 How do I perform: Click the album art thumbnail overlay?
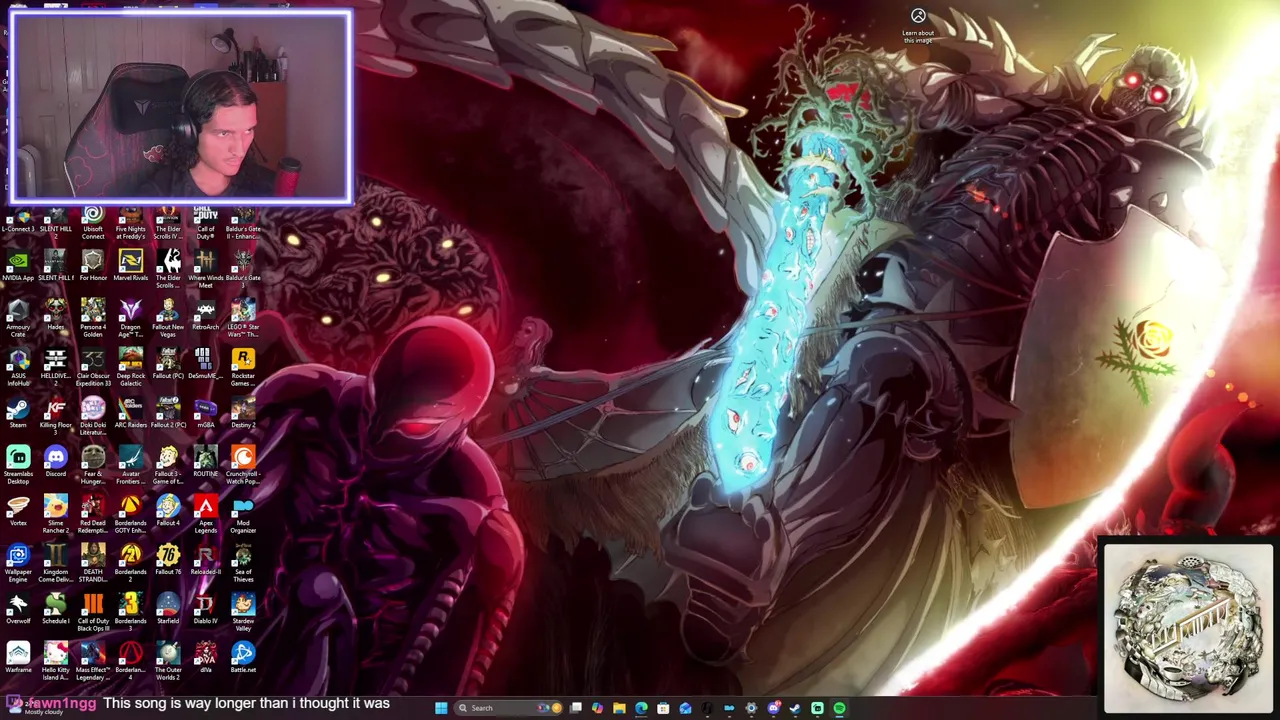pyautogui.click(x=1187, y=626)
